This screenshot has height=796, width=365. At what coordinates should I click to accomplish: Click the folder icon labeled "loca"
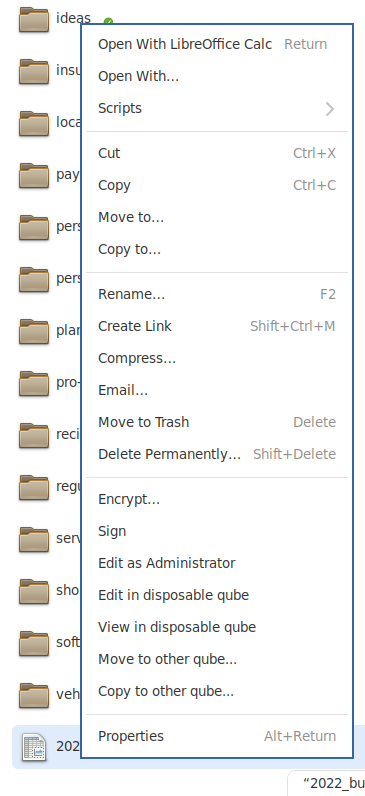(x=34, y=123)
